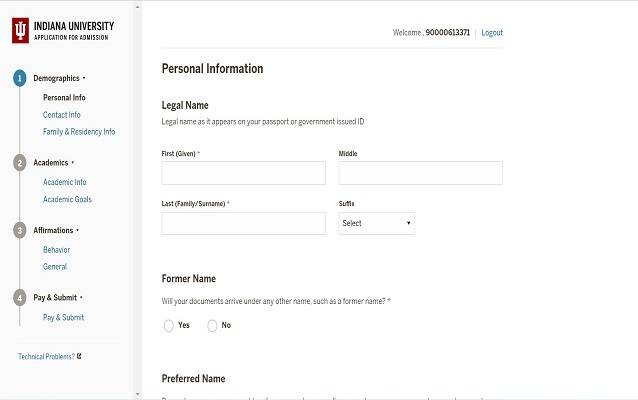Collapse the Affirmations section arrow
The height and width of the screenshot is (400, 638).
[78, 230]
